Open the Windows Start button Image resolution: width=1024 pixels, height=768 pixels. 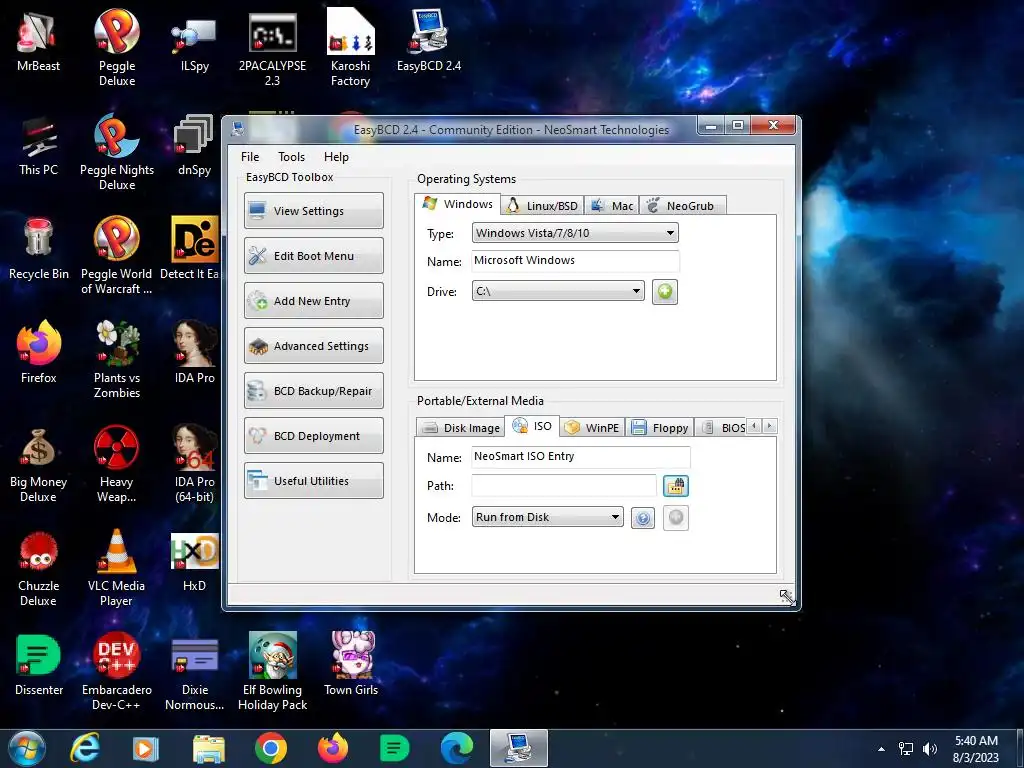26,748
